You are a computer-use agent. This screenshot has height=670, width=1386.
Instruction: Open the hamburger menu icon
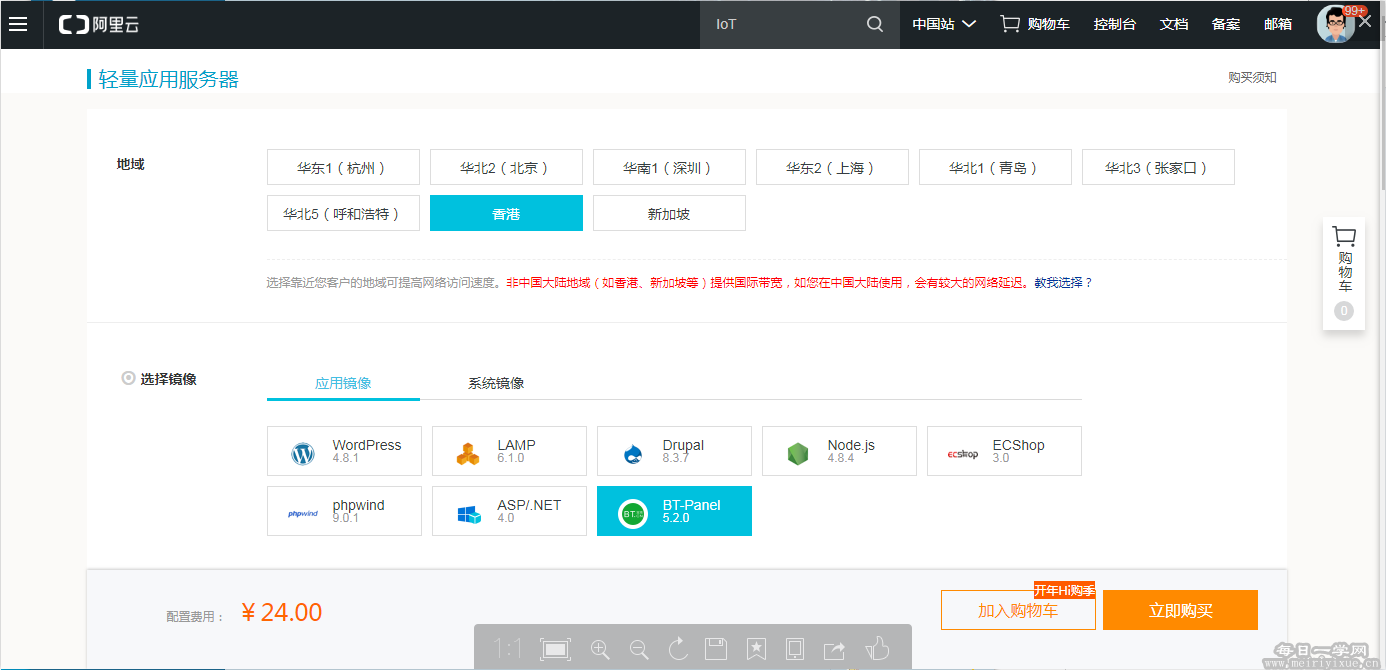18,24
